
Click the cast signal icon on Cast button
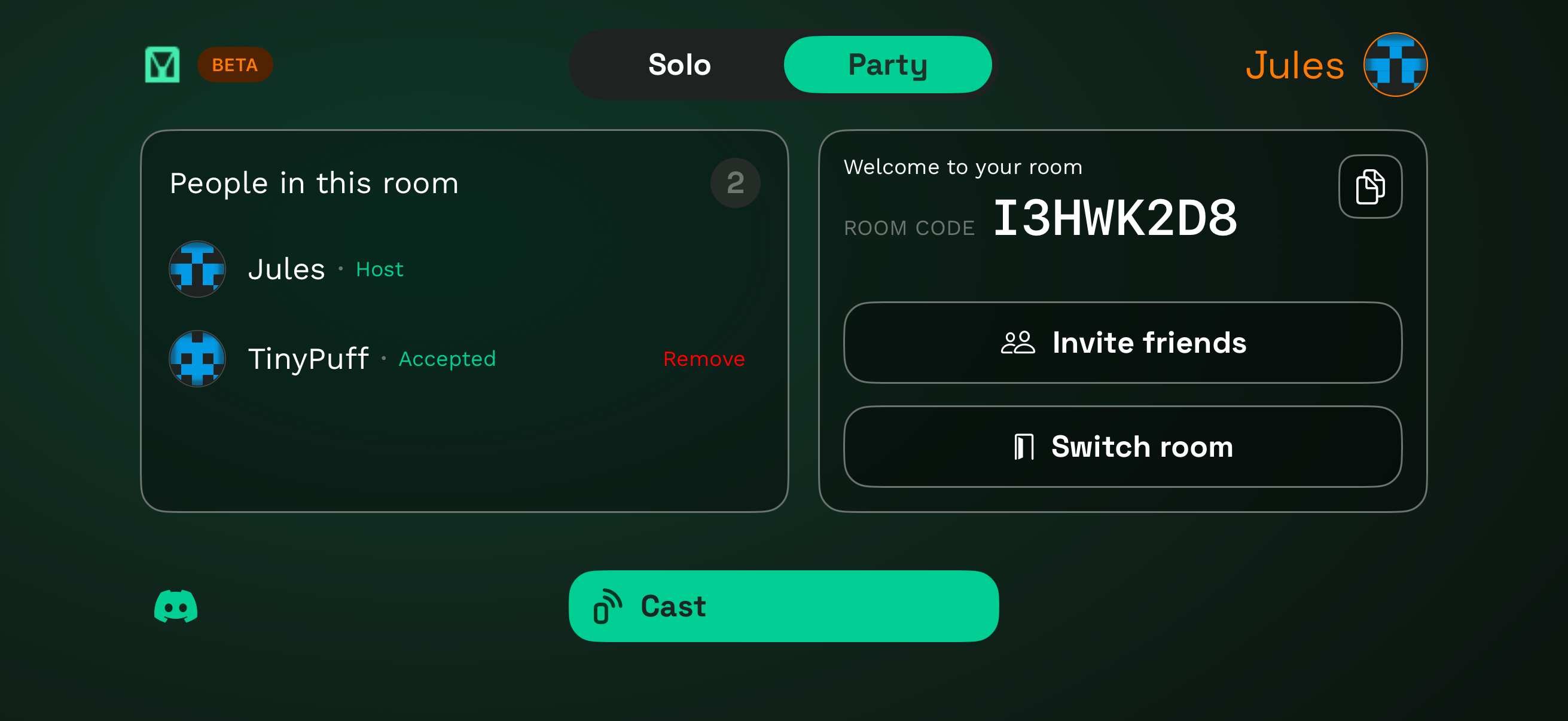tap(608, 606)
